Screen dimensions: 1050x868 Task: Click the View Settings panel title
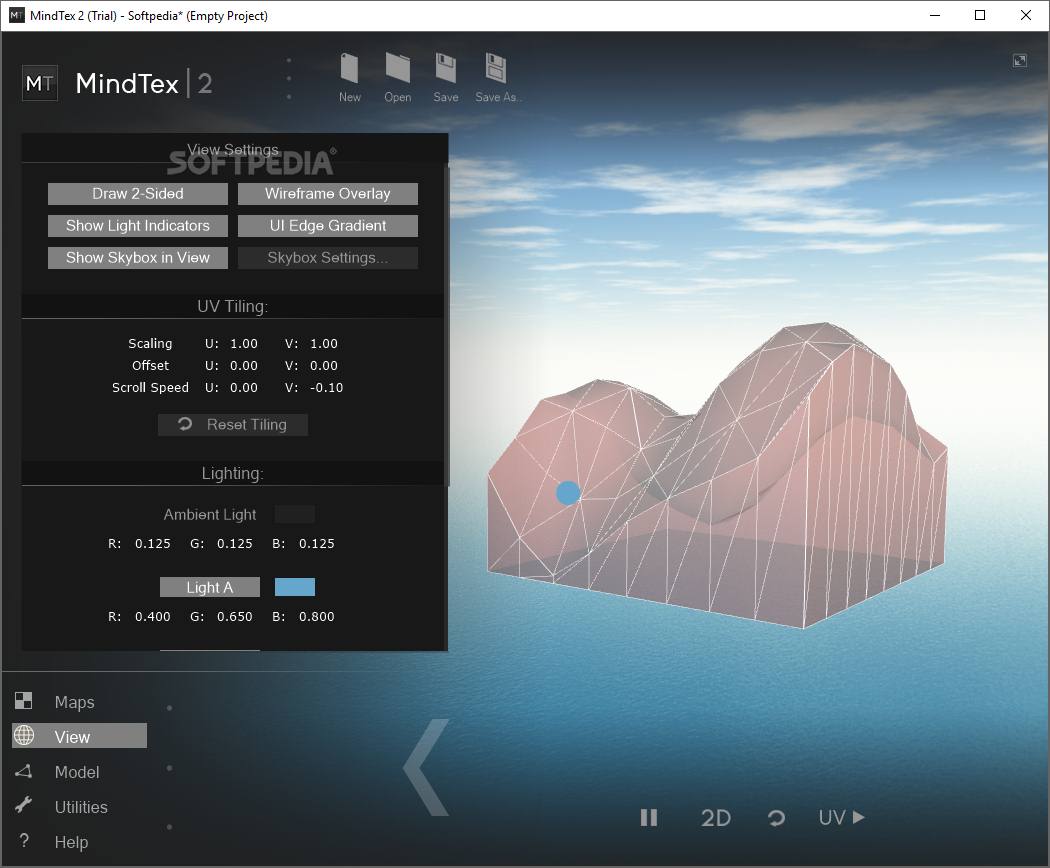pos(232,149)
